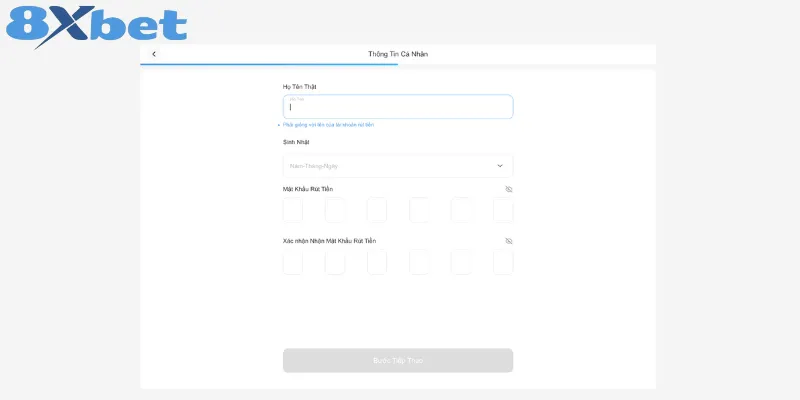The image size is (800, 400).
Task: Select first digit box of Mật Khẩu Rút Tiền
Action: (x=292, y=210)
